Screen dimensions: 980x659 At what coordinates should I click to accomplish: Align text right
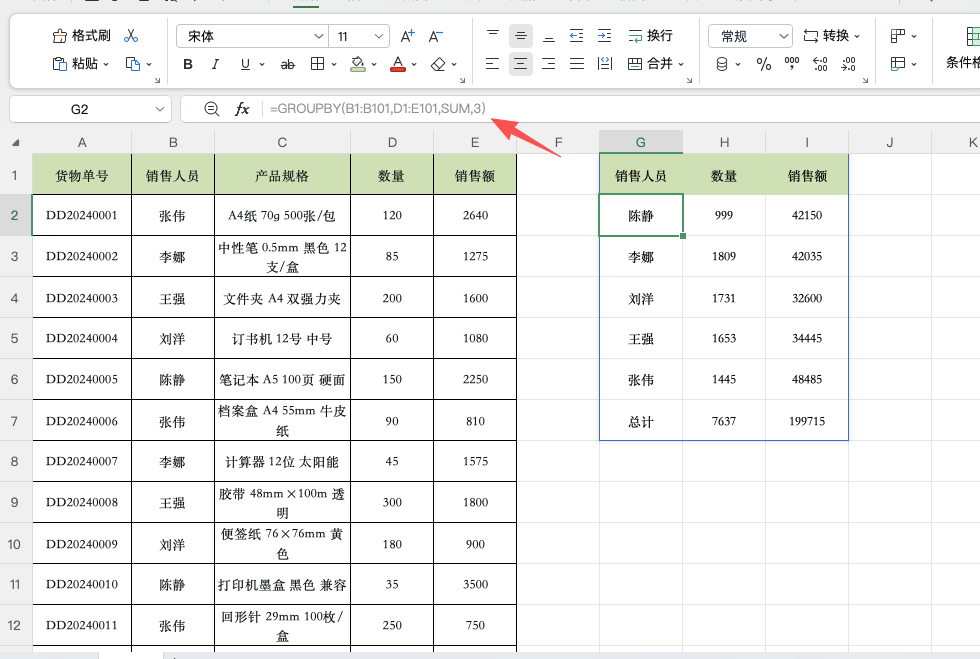pyautogui.click(x=548, y=63)
